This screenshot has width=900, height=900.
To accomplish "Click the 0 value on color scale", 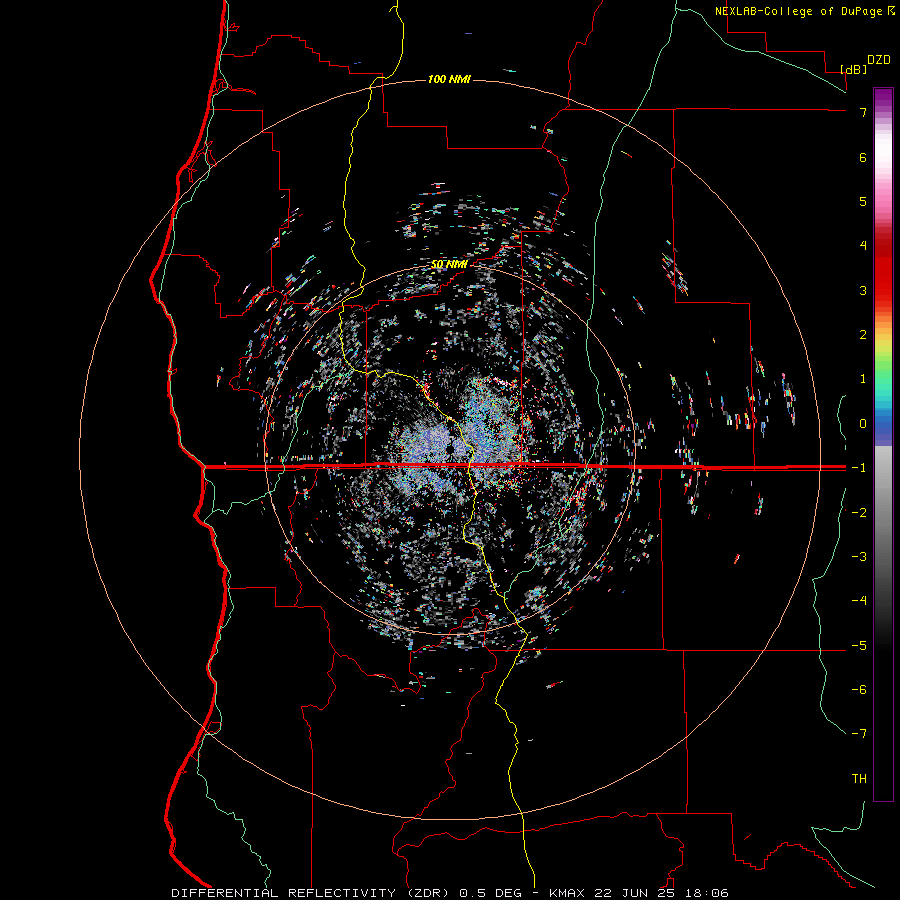I will 863,423.
